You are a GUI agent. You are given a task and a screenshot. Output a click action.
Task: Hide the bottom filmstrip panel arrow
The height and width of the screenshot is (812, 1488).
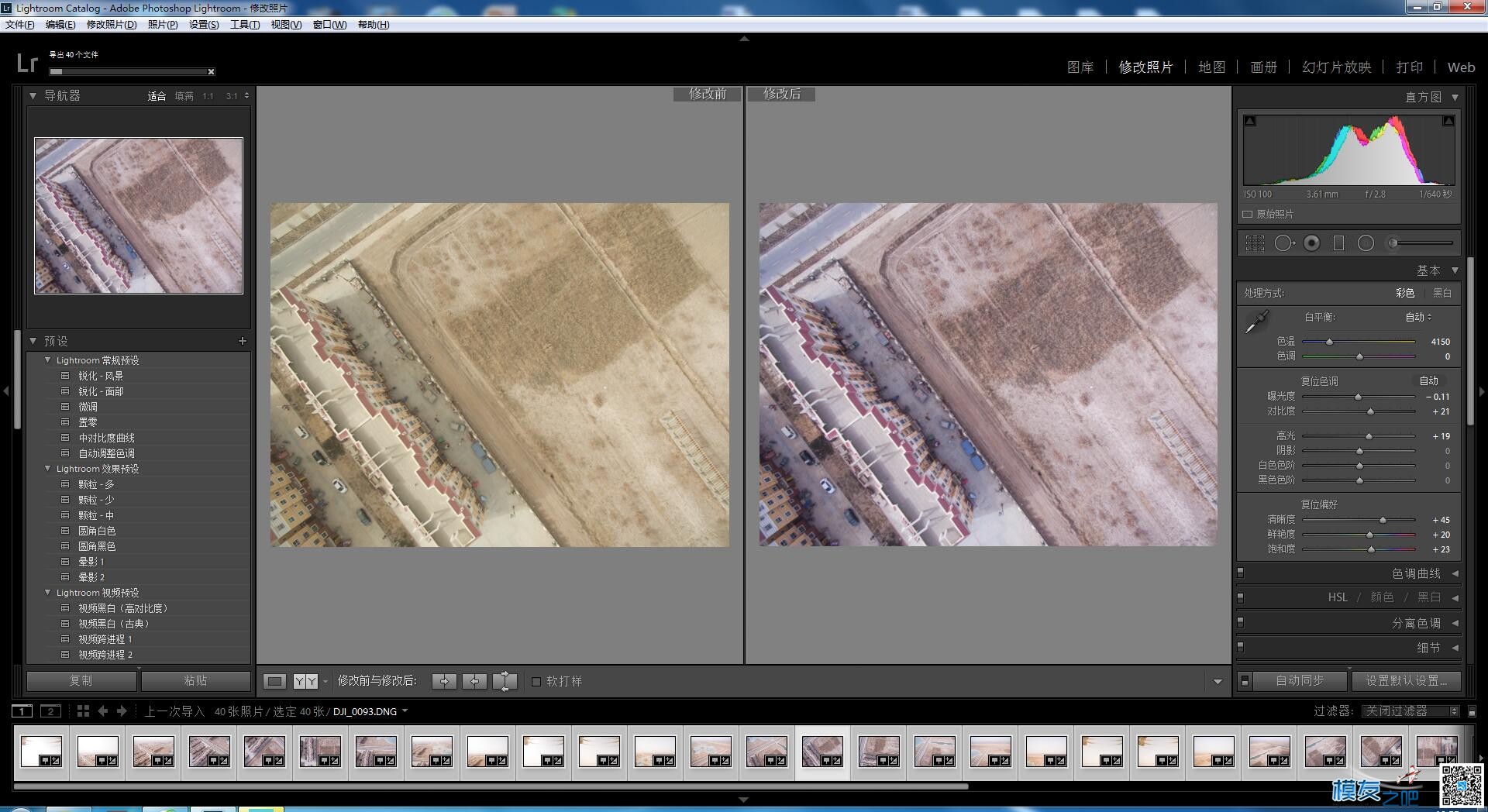point(744,800)
